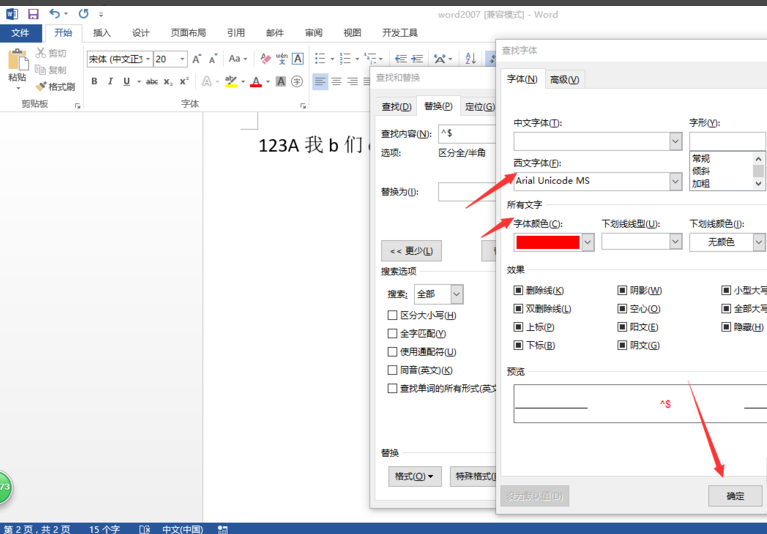Open the 文件 File tab
Viewport: 767px width, 534px height.
point(20,33)
